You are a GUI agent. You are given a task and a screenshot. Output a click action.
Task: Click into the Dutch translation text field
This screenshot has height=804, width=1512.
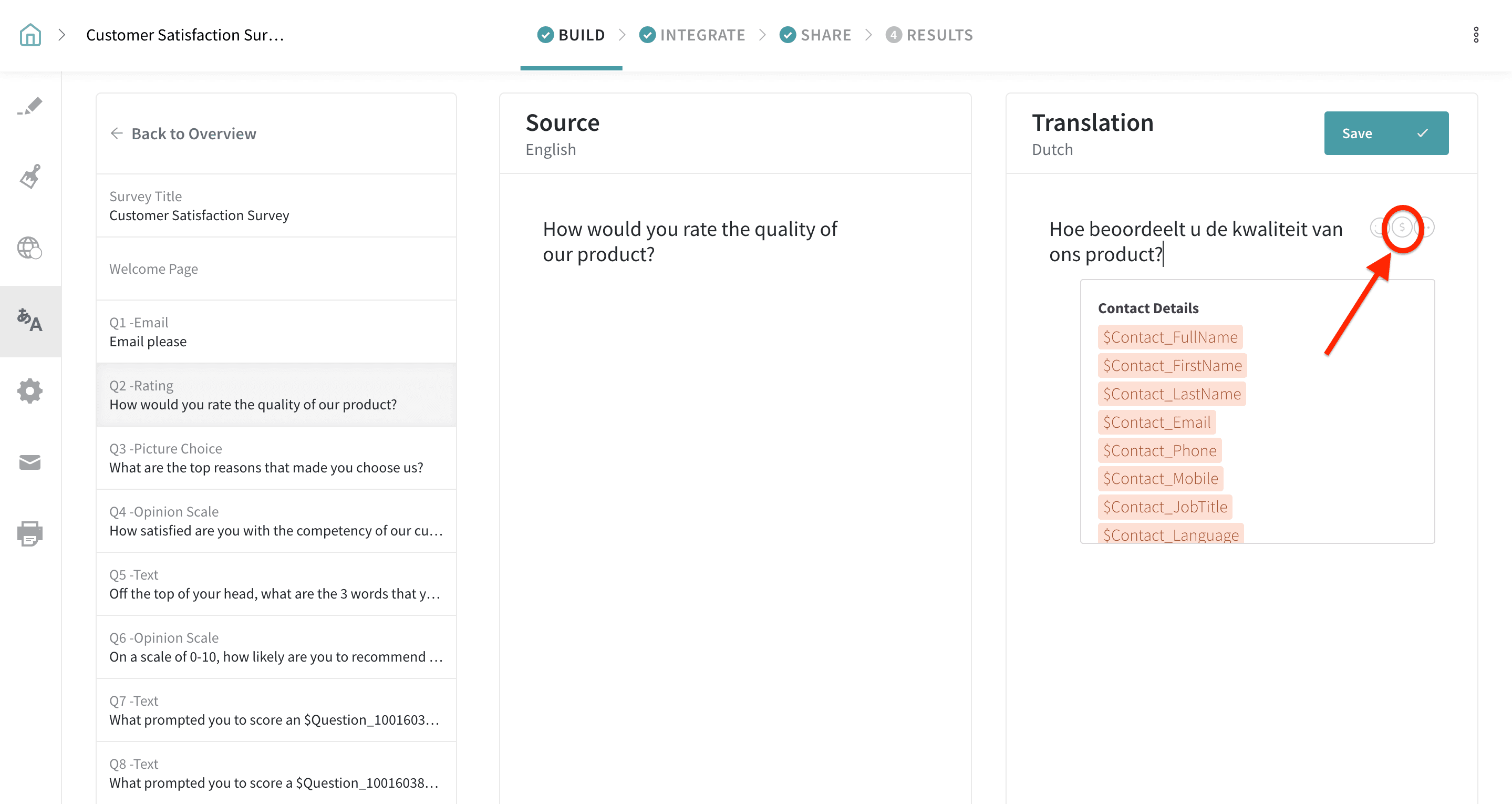pyautogui.click(x=1195, y=242)
